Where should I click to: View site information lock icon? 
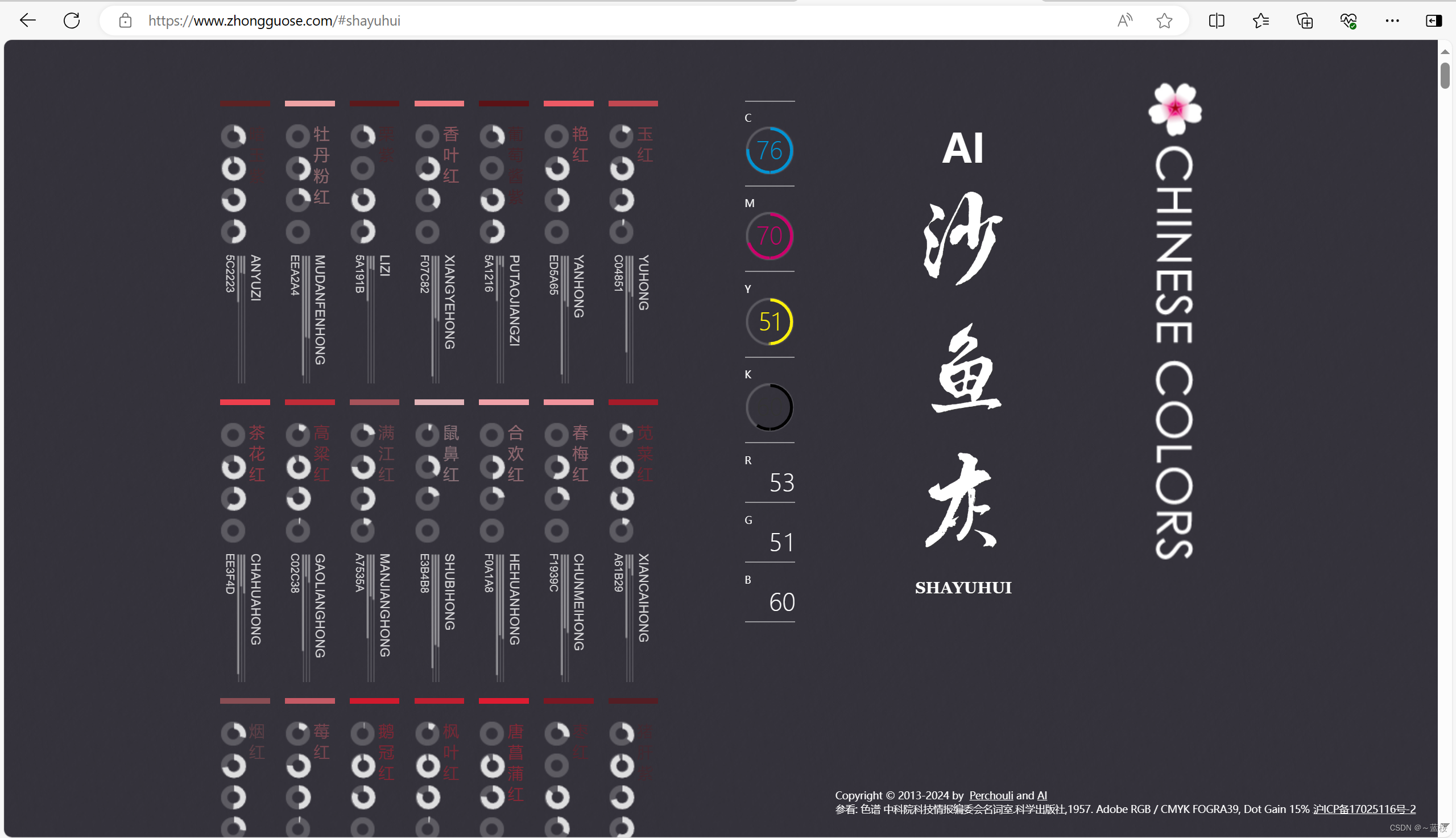pyautogui.click(x=125, y=20)
